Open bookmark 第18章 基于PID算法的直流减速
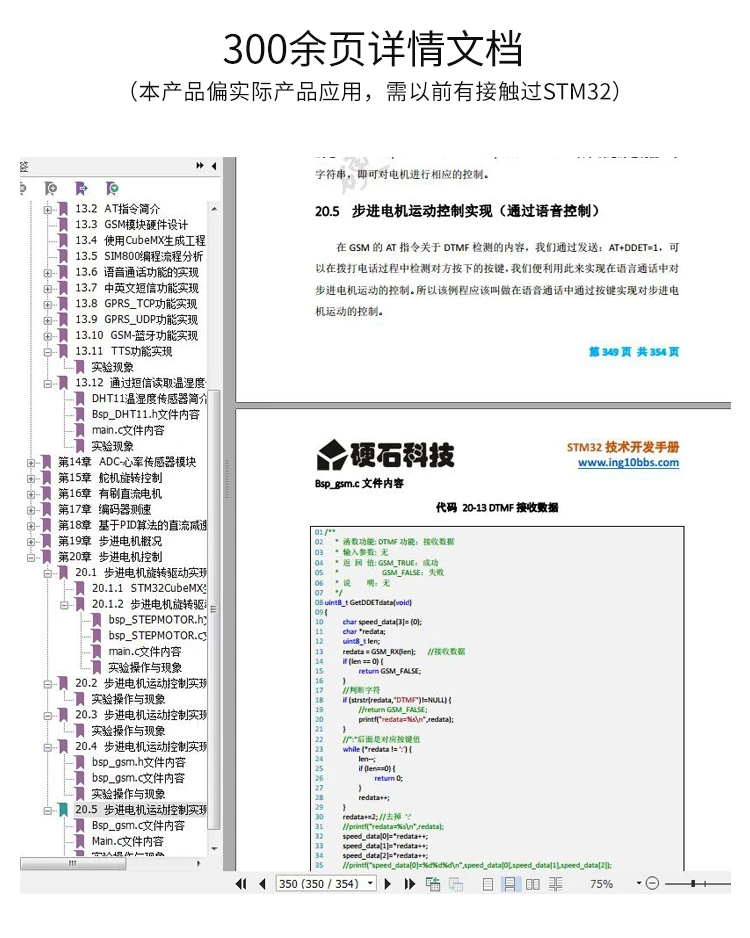This screenshot has width=750, height=938. [132, 525]
